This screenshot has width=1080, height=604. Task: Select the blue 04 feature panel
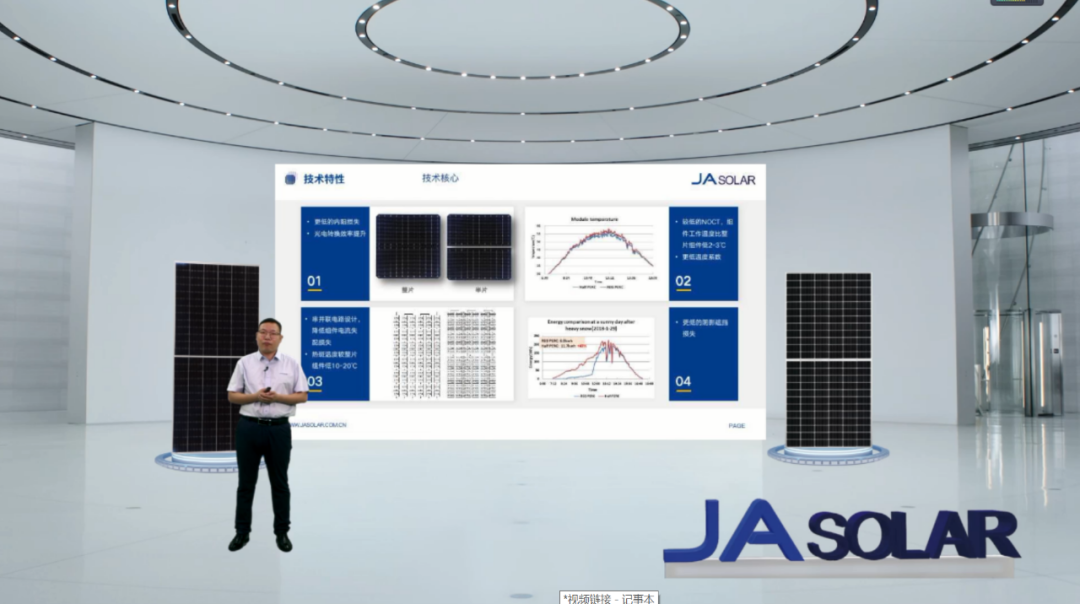[703, 353]
